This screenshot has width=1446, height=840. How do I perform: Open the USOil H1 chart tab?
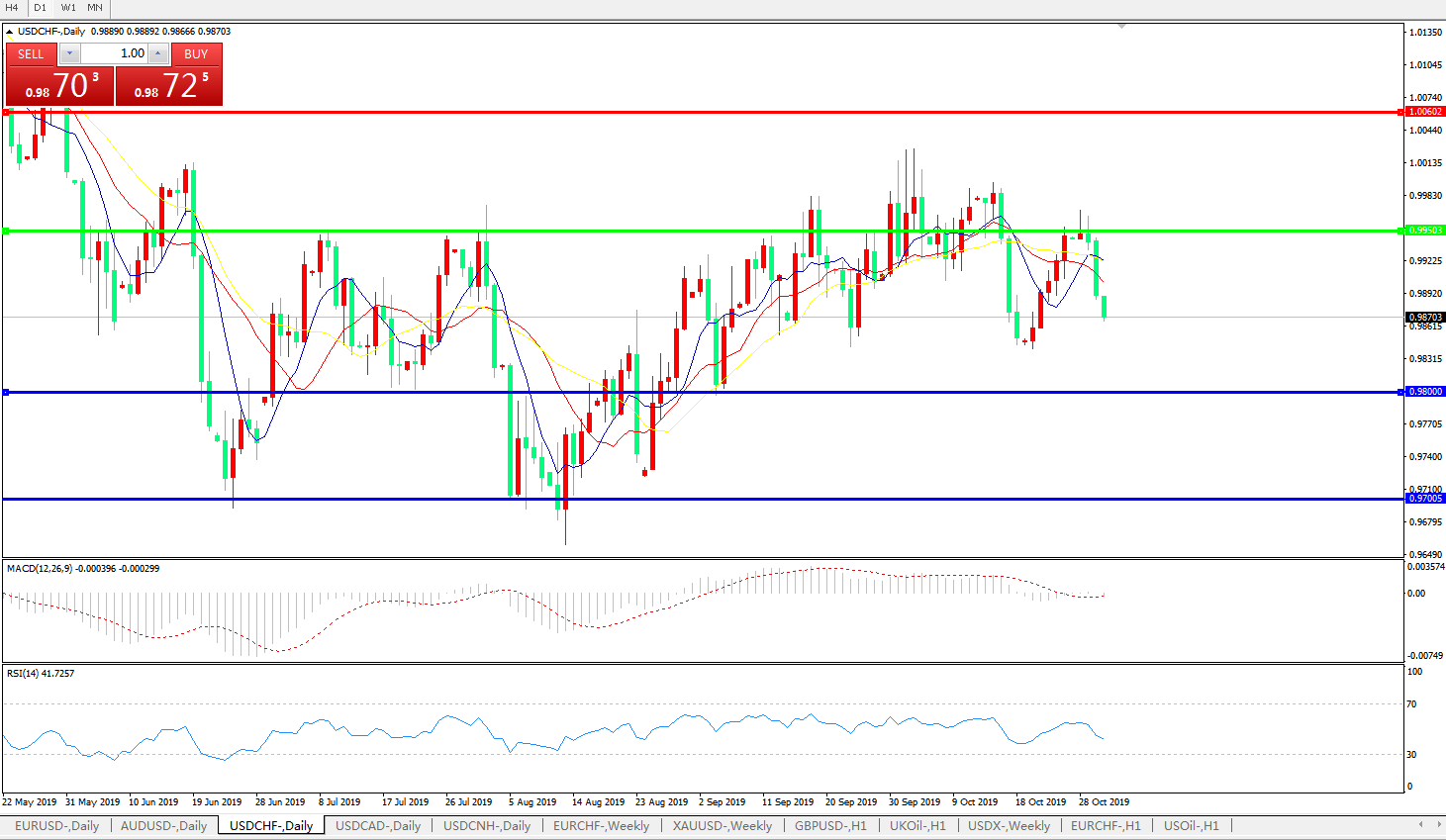click(x=1191, y=825)
